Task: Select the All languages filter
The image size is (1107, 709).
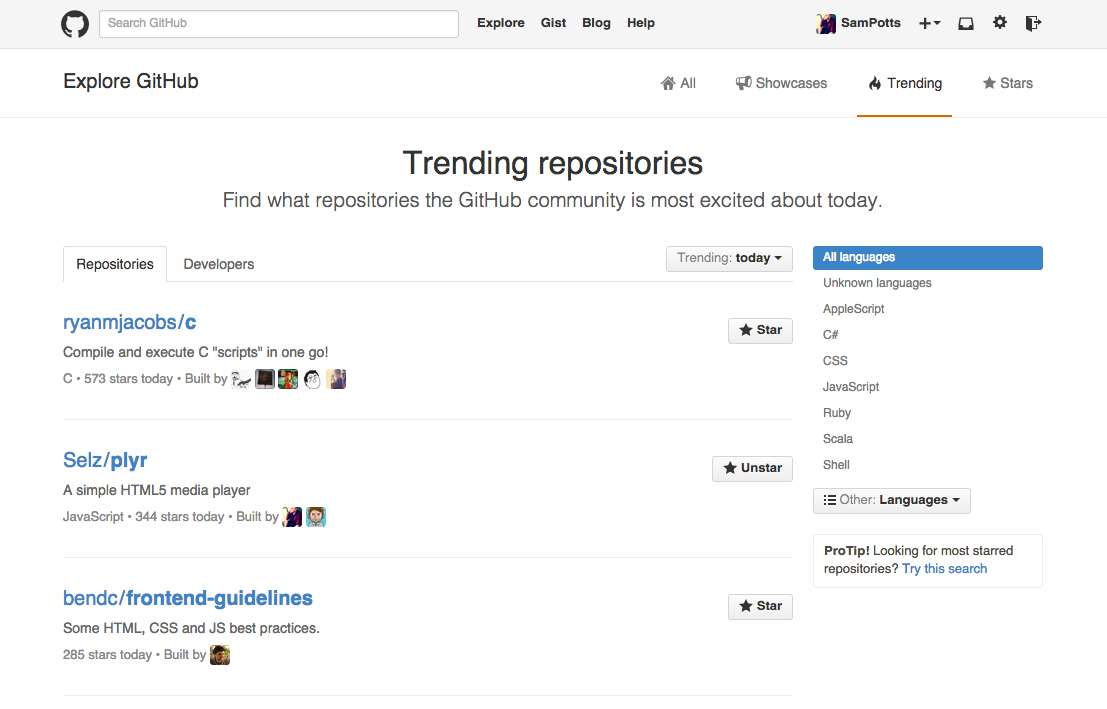Action: click(x=860, y=258)
